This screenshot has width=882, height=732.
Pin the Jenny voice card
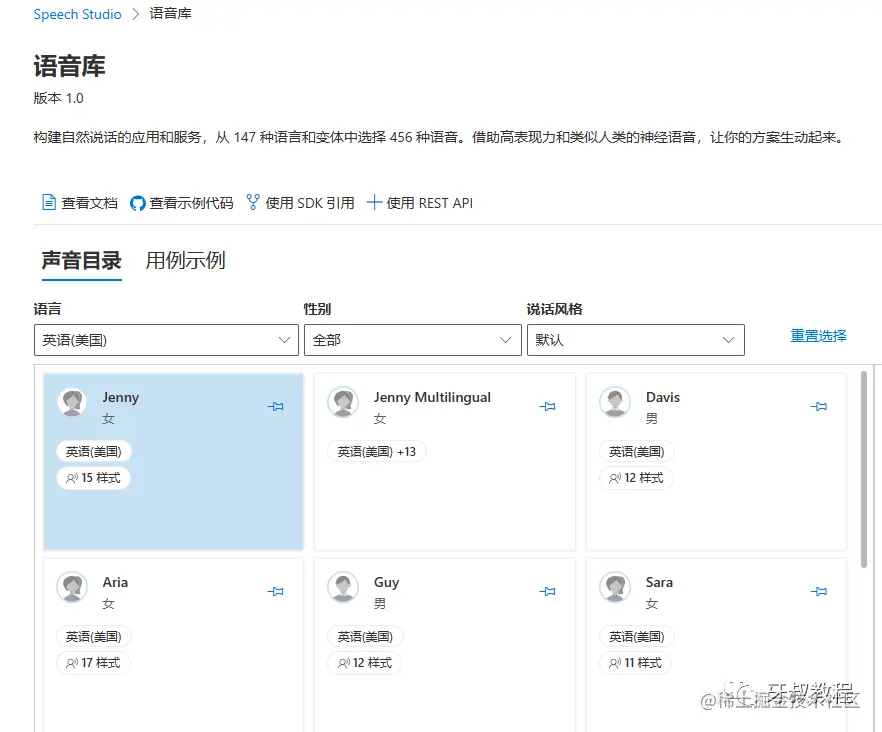[x=276, y=406]
